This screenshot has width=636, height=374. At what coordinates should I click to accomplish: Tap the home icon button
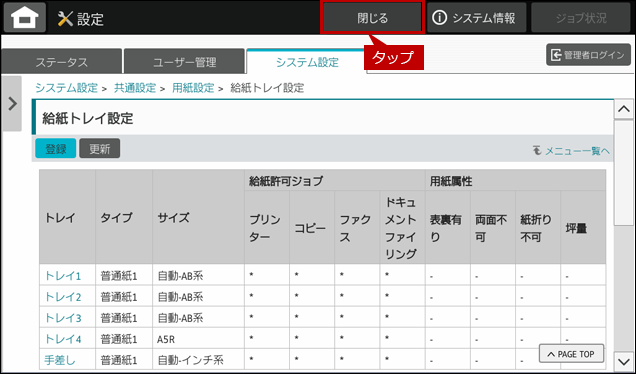[25, 18]
